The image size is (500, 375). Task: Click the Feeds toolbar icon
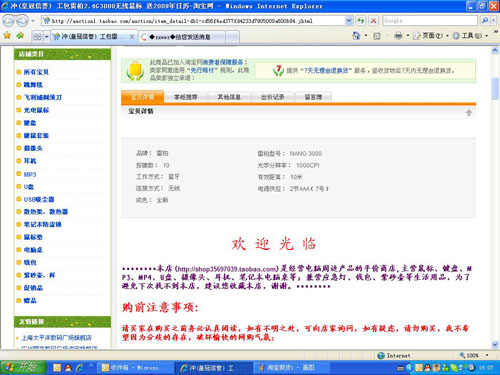377,36
